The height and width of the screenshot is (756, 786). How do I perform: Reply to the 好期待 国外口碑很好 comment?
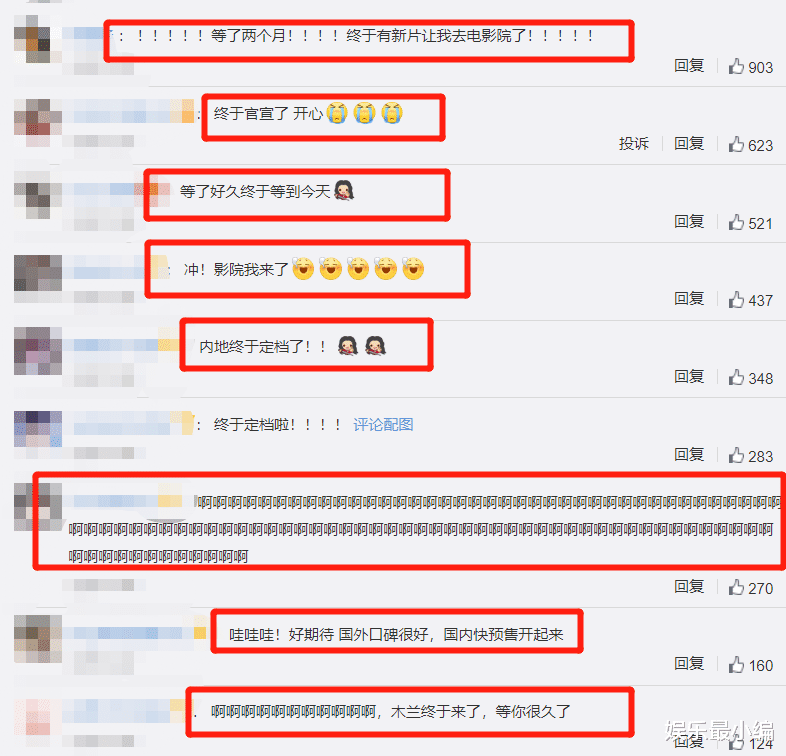tap(689, 664)
